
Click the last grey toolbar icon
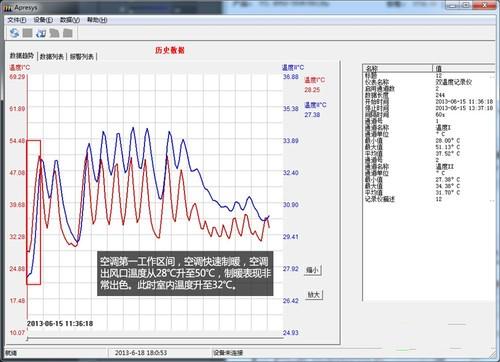68,33
